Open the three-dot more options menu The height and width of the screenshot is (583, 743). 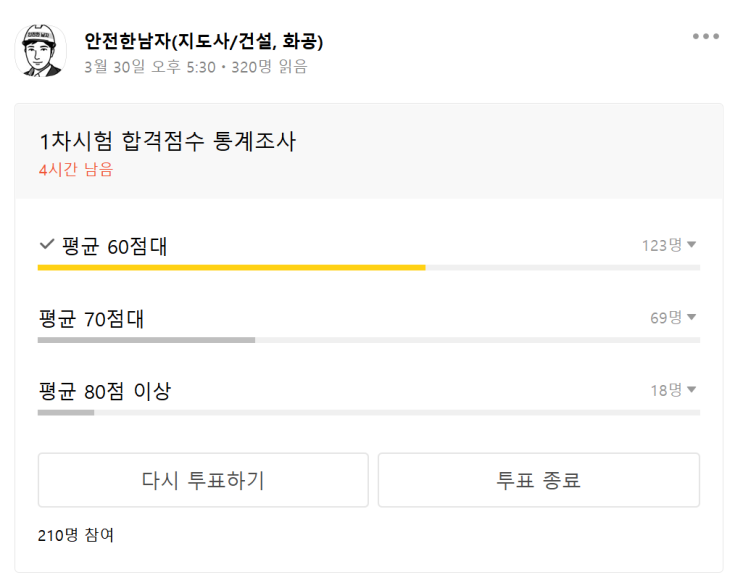706,37
